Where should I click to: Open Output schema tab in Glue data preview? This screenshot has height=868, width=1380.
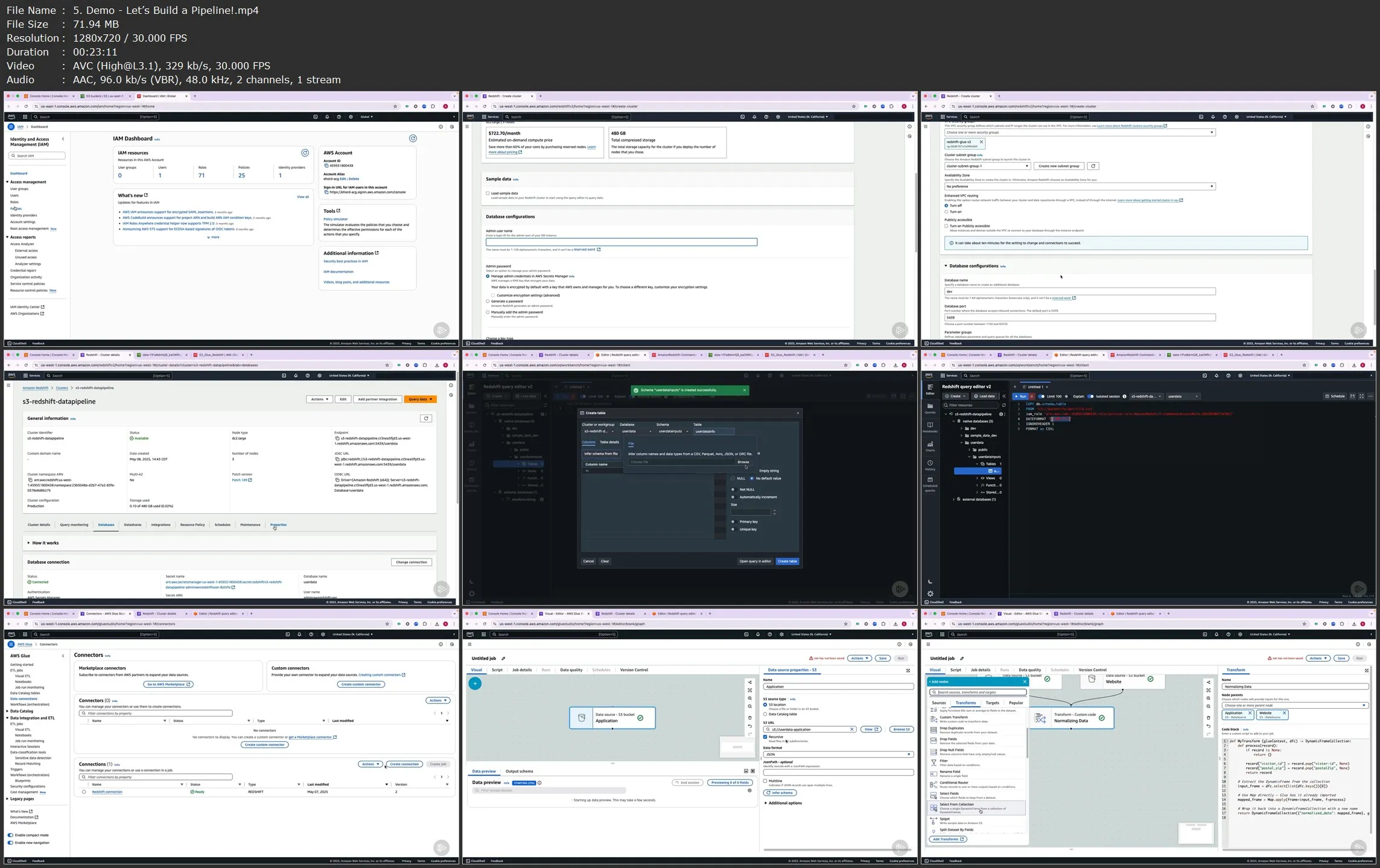pos(519,771)
